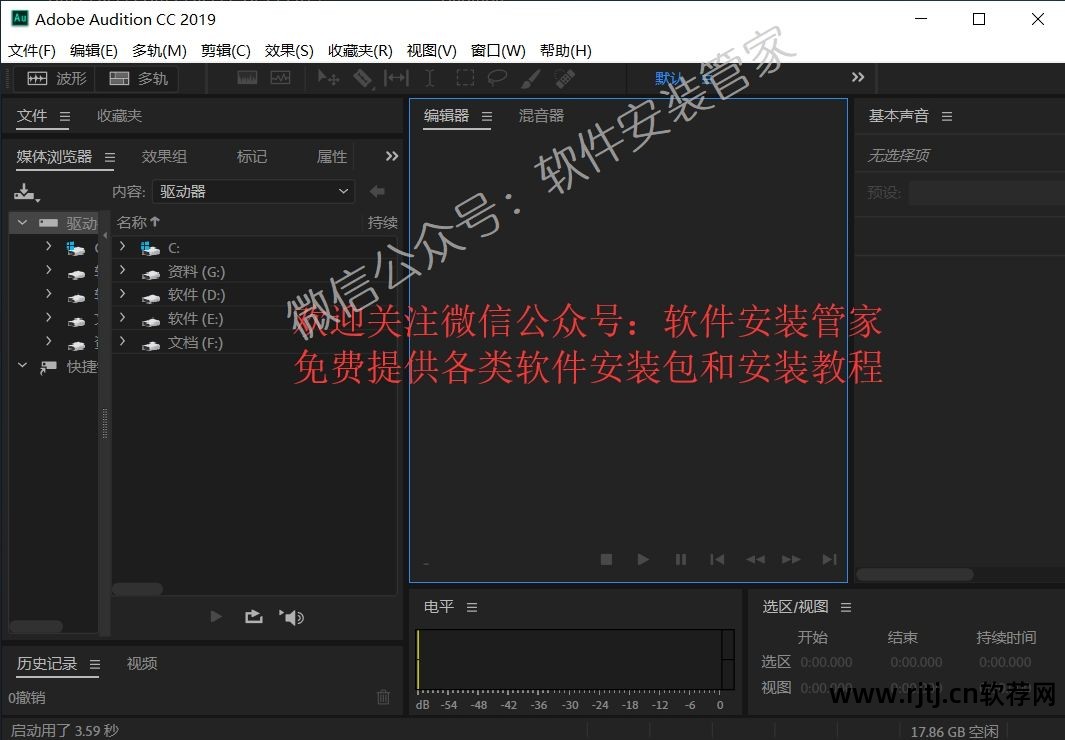Image resolution: width=1065 pixels, height=740 pixels.
Task: Show hidden tabs beside 属性
Action: (x=392, y=156)
